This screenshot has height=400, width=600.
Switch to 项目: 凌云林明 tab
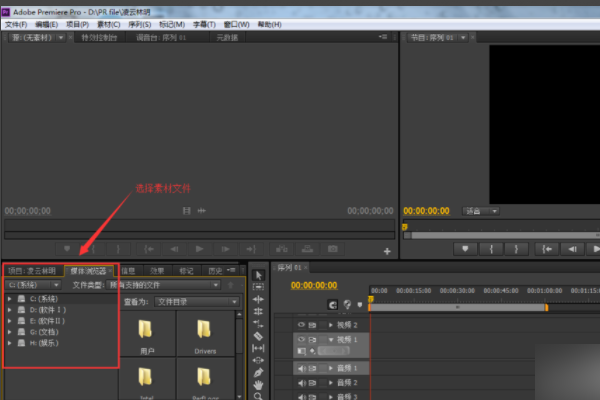coord(32,271)
